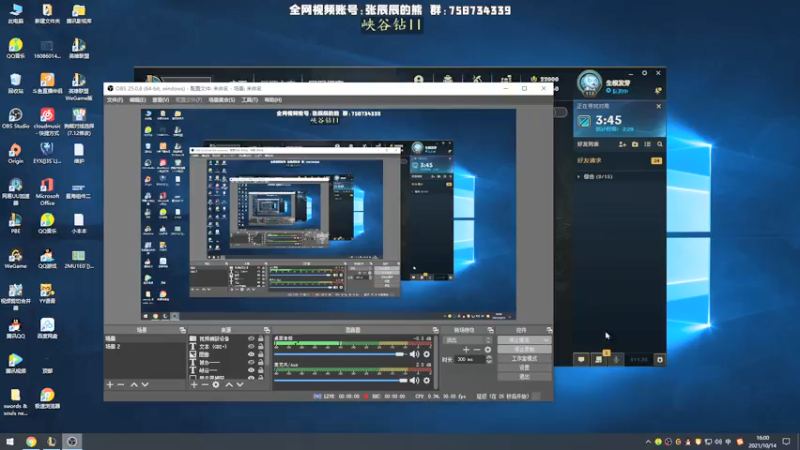Pop out the 来源 dock panel
Image resolution: width=800 pixels, height=450 pixels.
(266, 330)
